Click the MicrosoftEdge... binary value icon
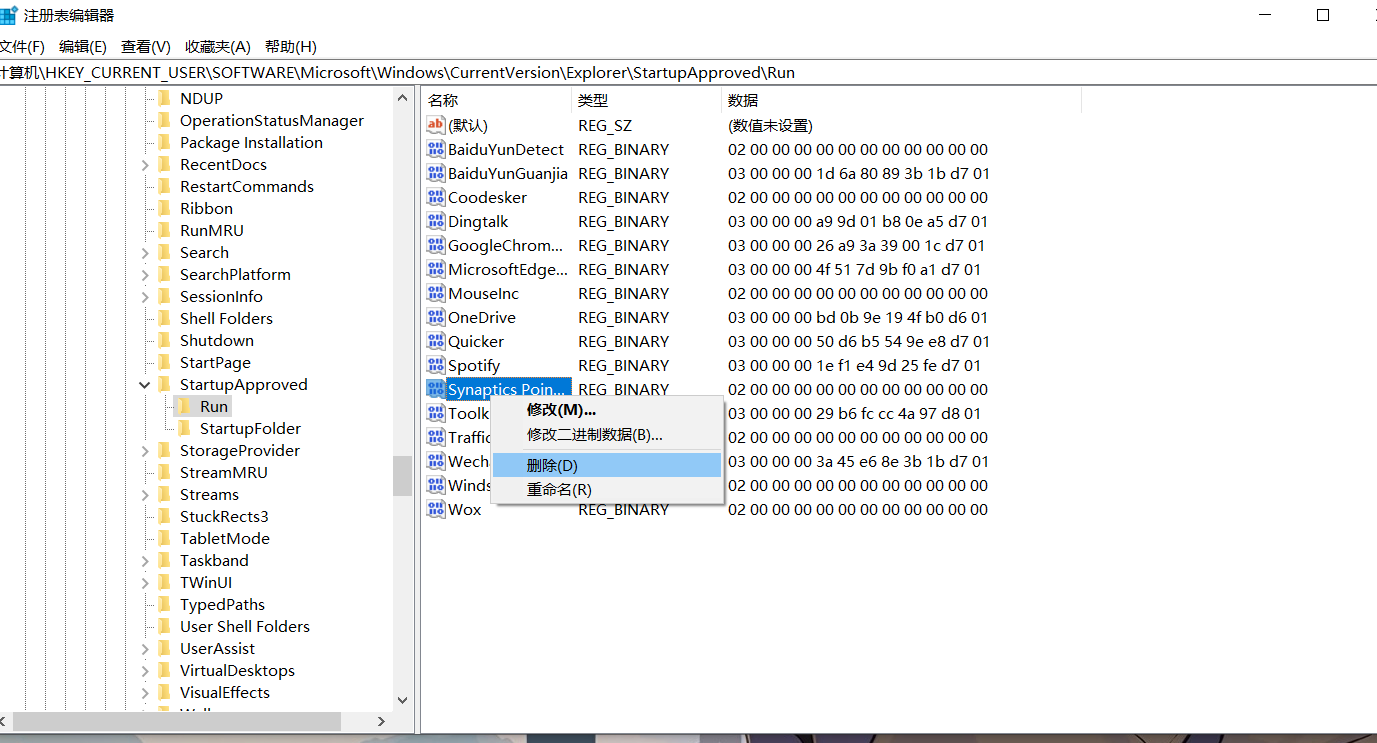Image resolution: width=1377 pixels, height=743 pixels. (435, 270)
